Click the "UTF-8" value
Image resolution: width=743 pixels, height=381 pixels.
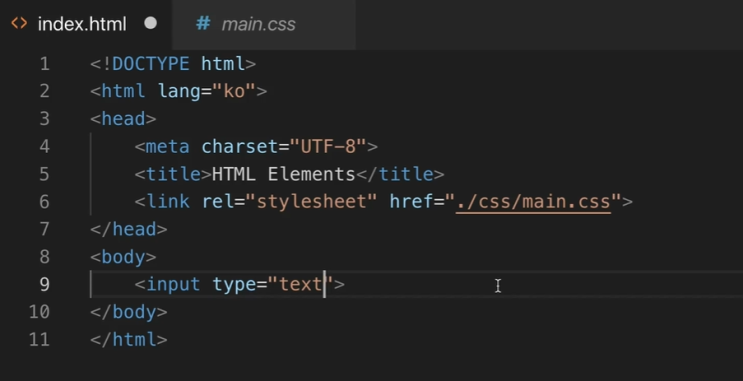pyautogui.click(x=328, y=146)
